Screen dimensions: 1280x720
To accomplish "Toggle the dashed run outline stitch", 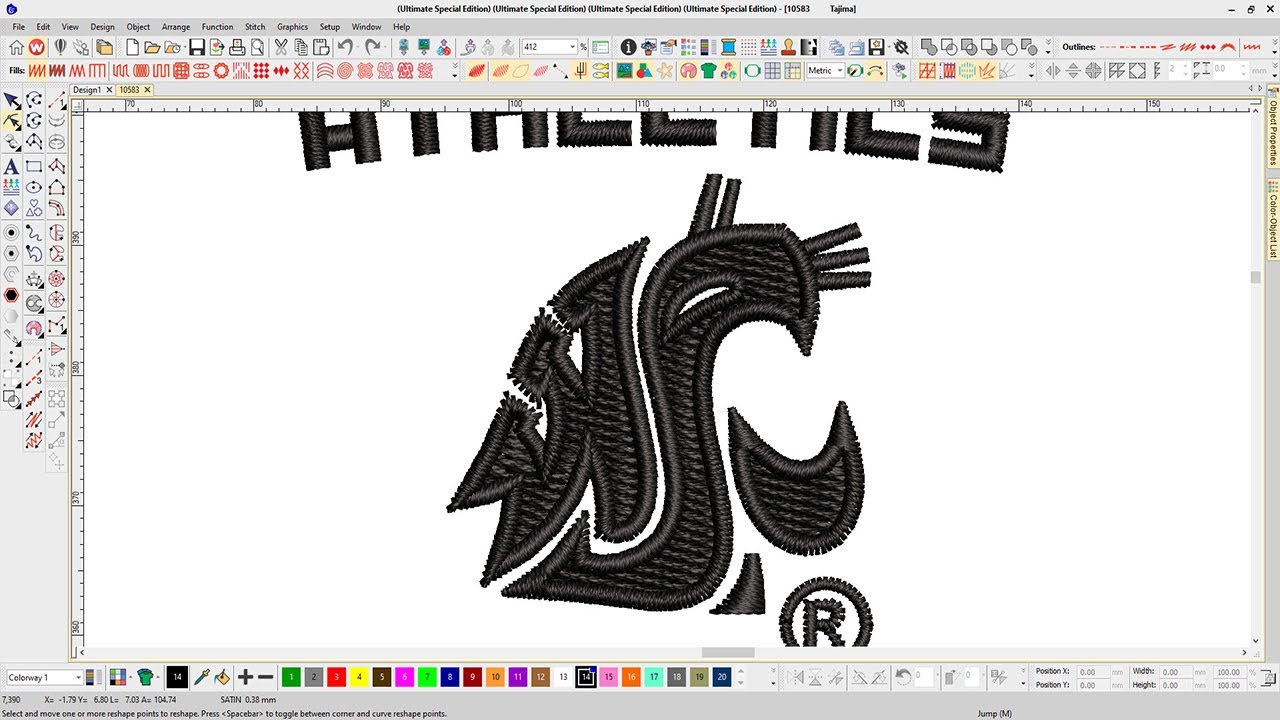I will 1110,47.
